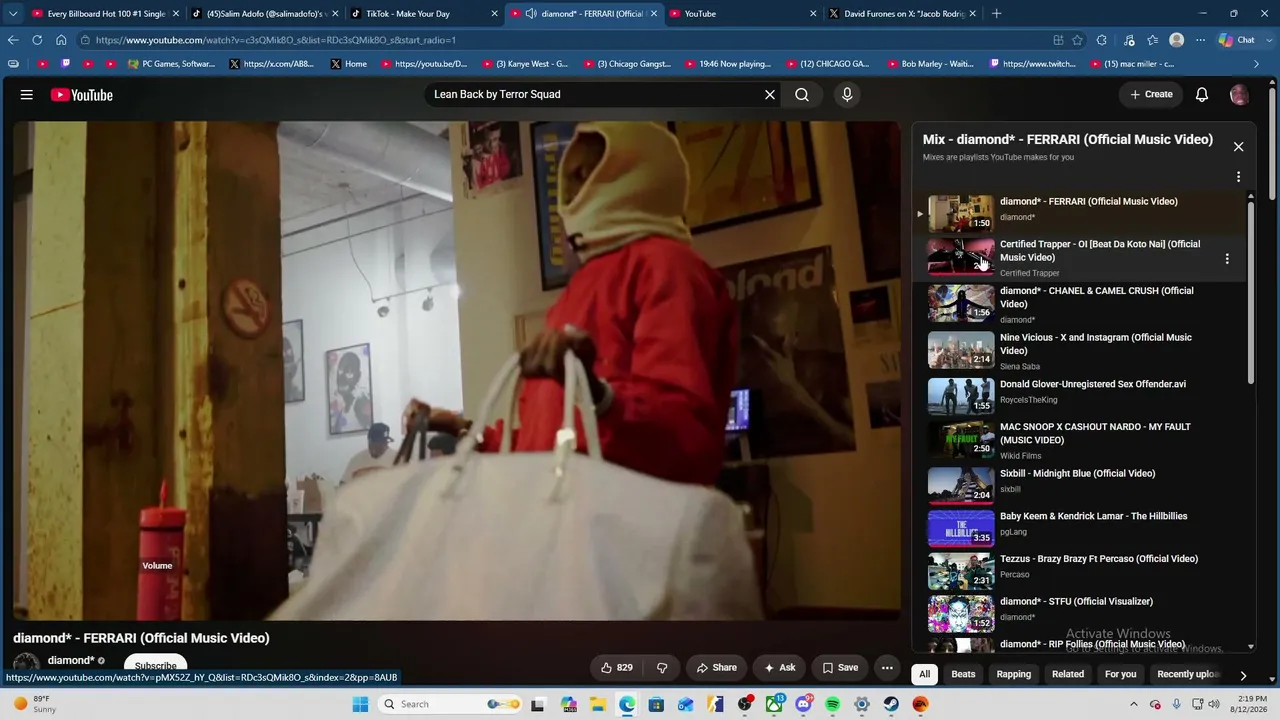Open tab search dropdown in title bar
The height and width of the screenshot is (720, 1280).
(13, 14)
